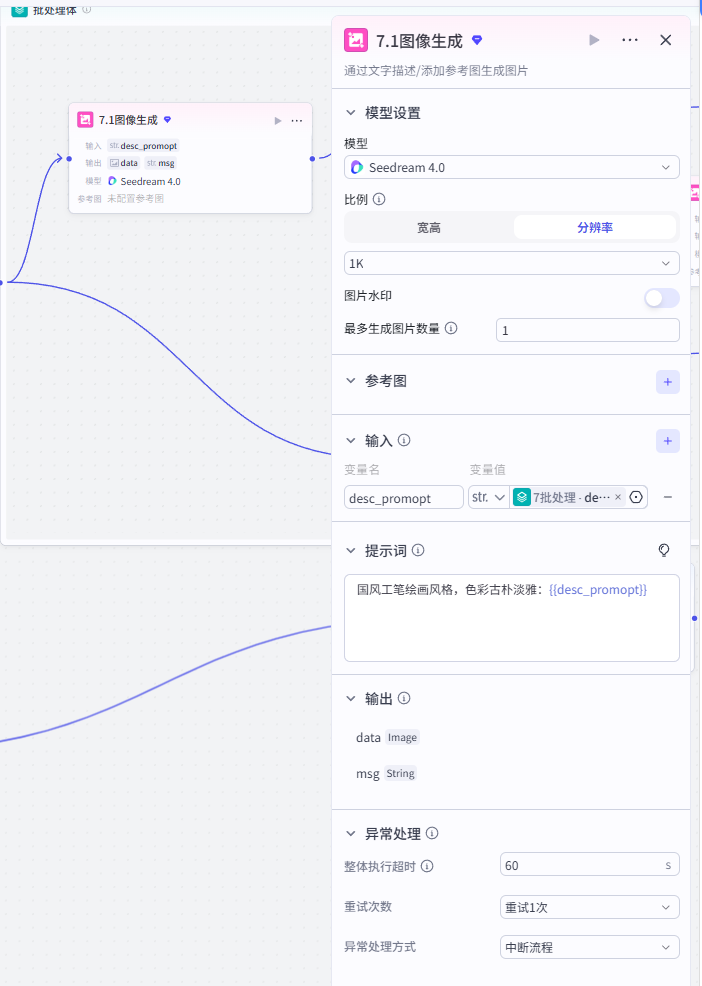Screen dimensions: 702x986
Task: Show info icon beside 提示词
Action: [418, 550]
